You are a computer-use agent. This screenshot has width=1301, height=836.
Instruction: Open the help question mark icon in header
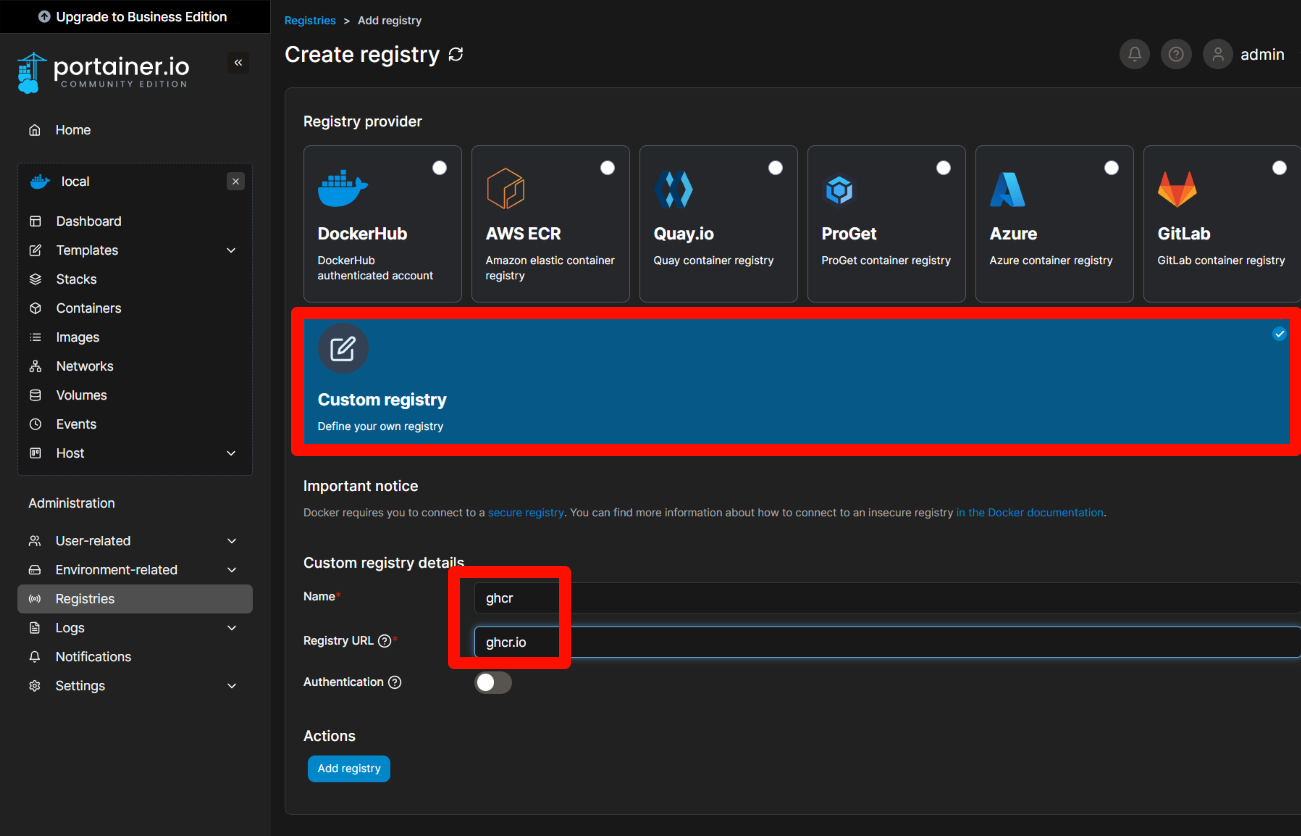1176,55
